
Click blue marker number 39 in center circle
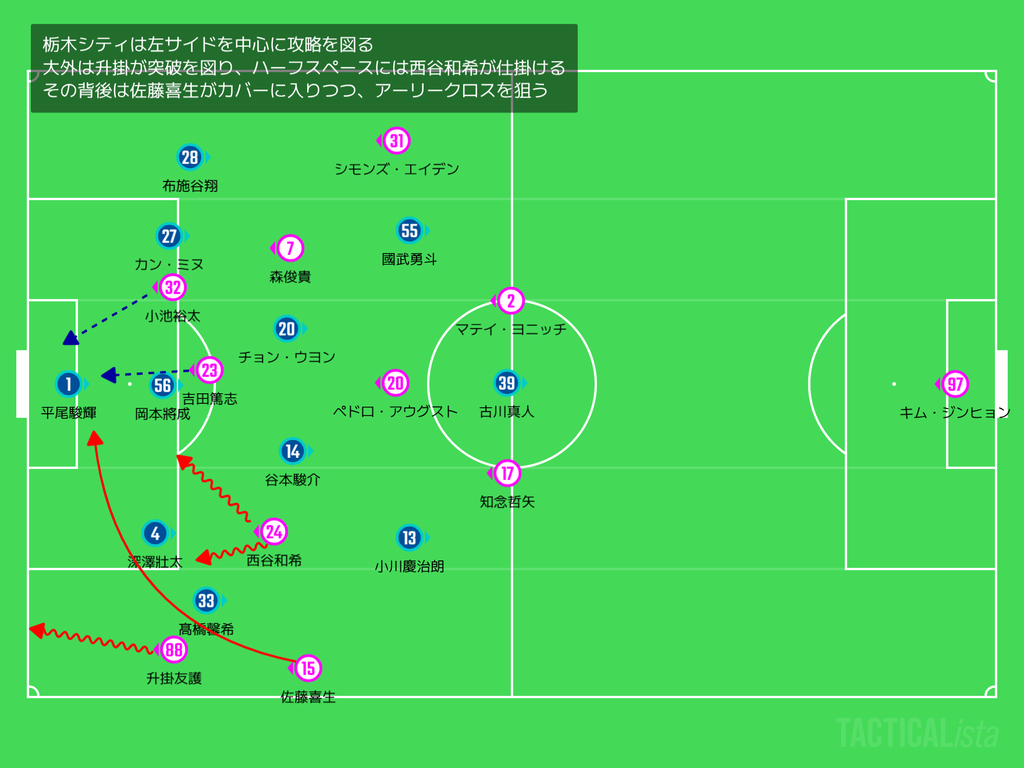click(x=507, y=383)
